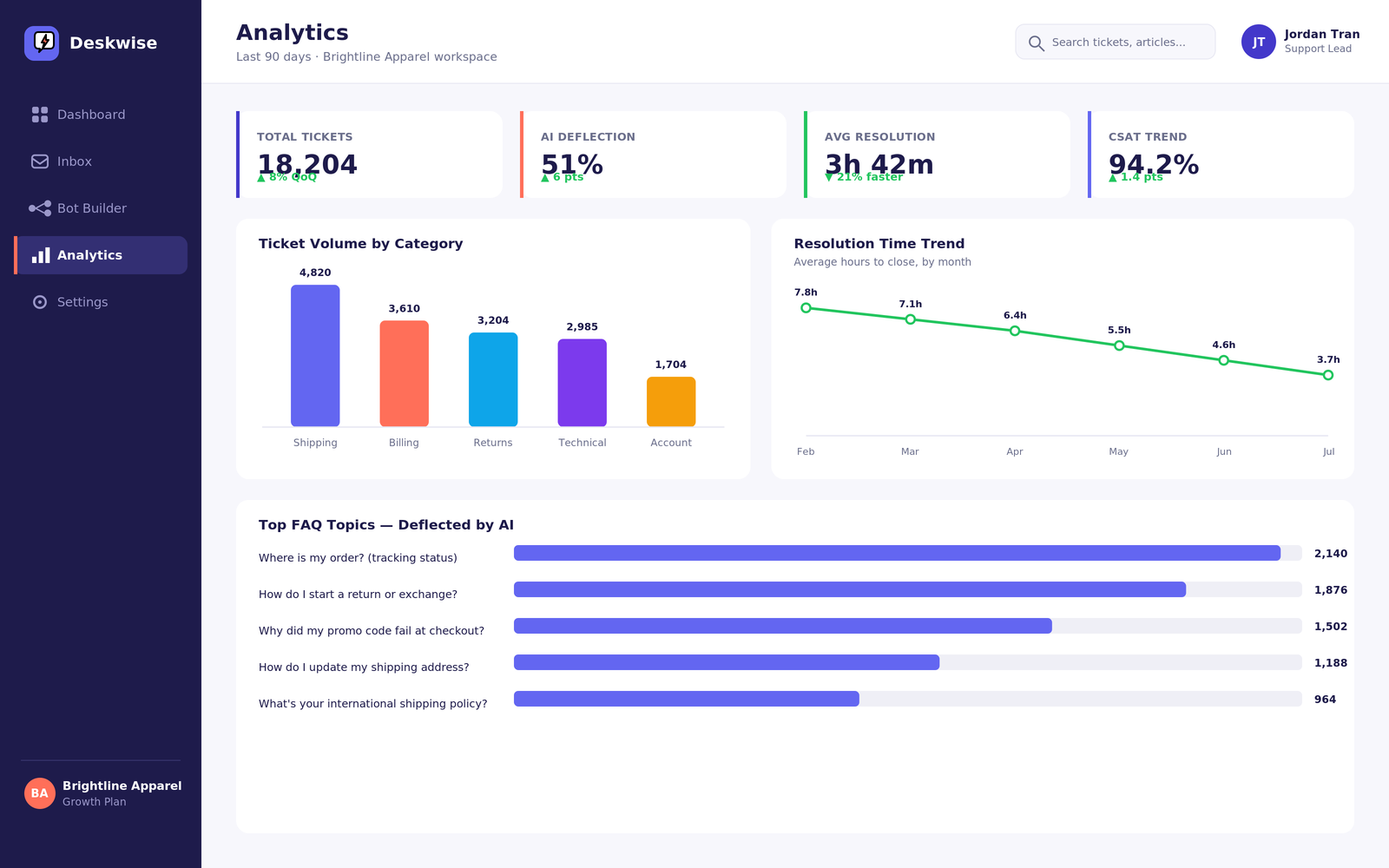Click the 1,876 deflection count
Image resolution: width=1389 pixels, height=868 pixels.
pyautogui.click(x=1331, y=590)
